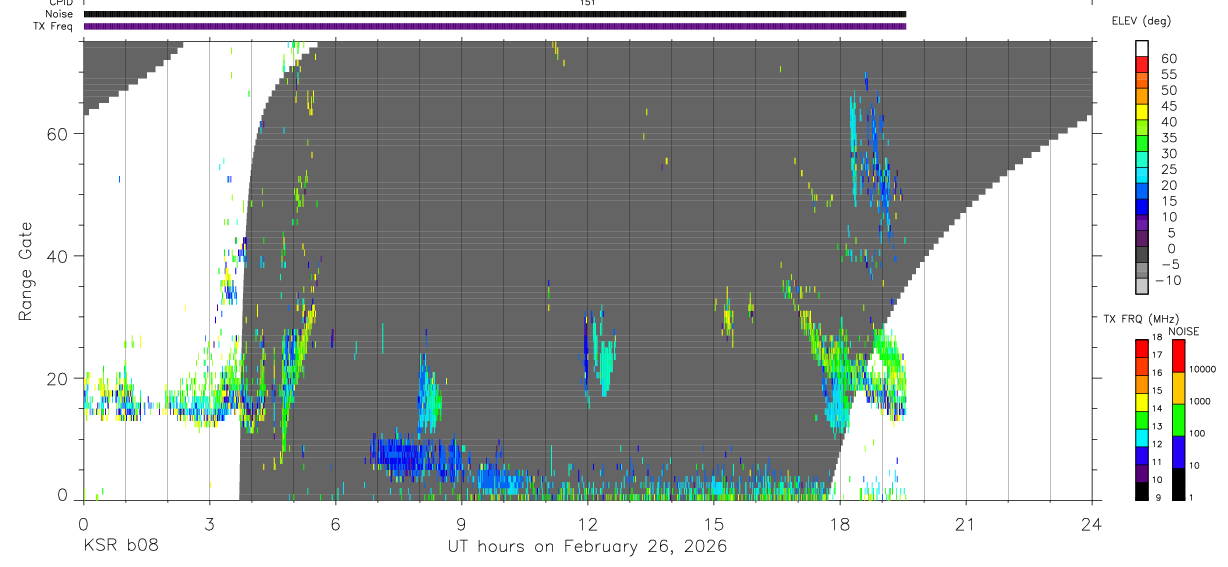Viewport: 1228px width, 567px height.
Task: Click the '55' label on ELEV scale
Action: pos(1168,75)
